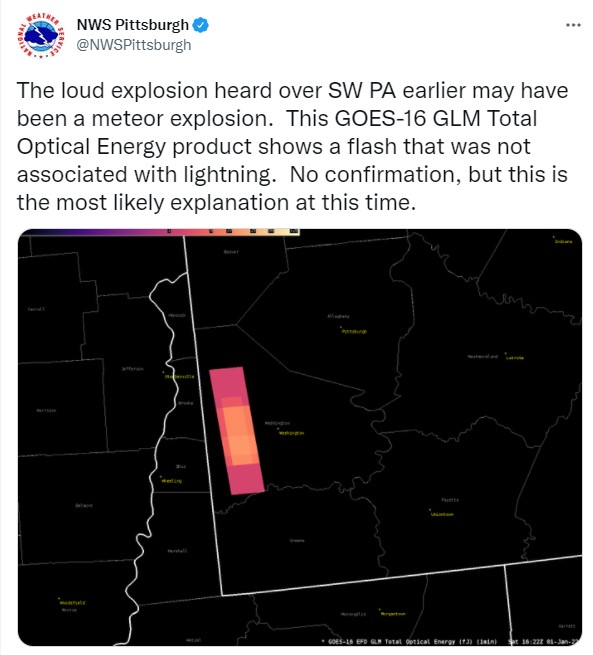Click the Morgantown city label on map
This screenshot has width=593, height=655.
(x=393, y=614)
